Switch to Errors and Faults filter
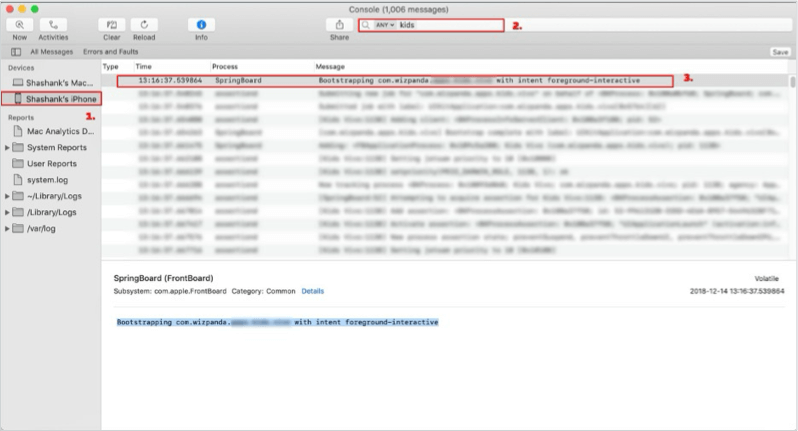Viewport: 798px width, 431px height. pyautogui.click(x=110, y=52)
